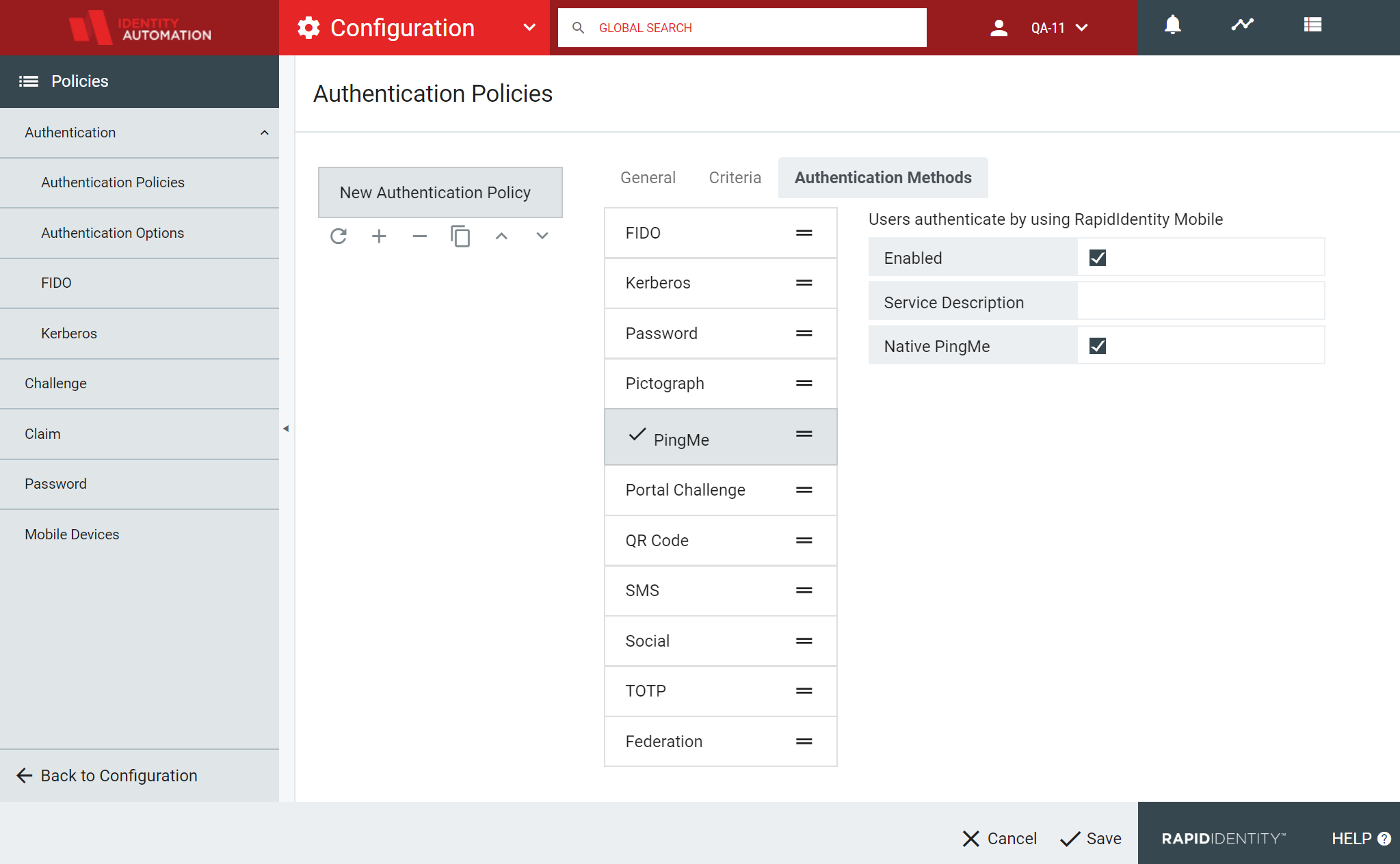Open the activity graph icon
The width and height of the screenshot is (1400, 864).
pyautogui.click(x=1243, y=25)
